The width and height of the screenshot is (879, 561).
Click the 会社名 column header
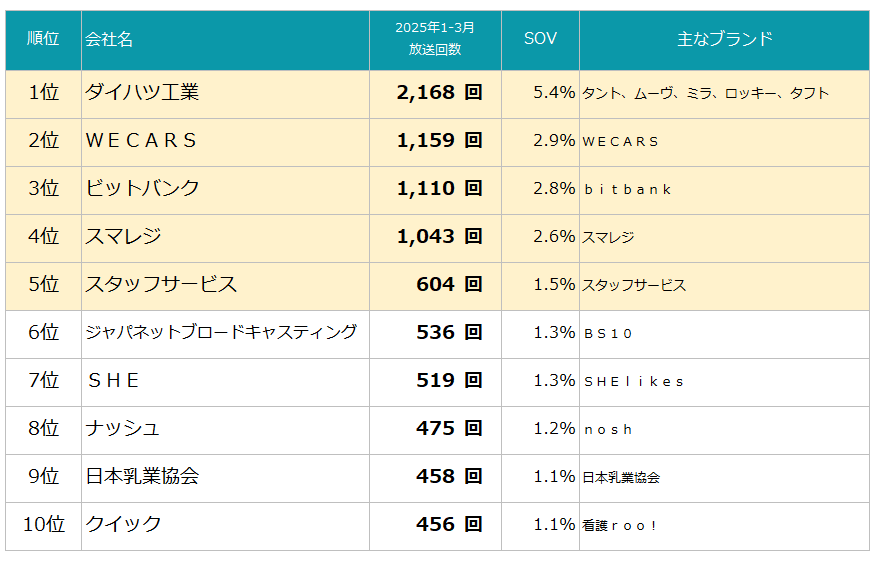click(225, 40)
